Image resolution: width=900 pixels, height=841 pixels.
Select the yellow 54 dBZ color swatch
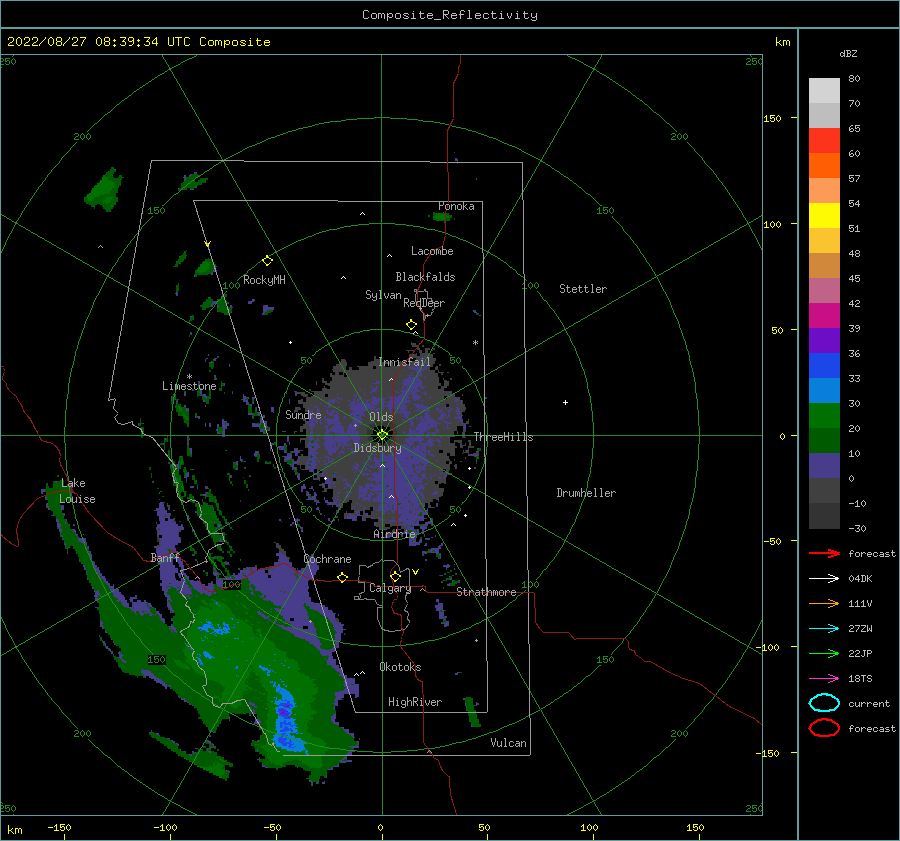tap(824, 215)
